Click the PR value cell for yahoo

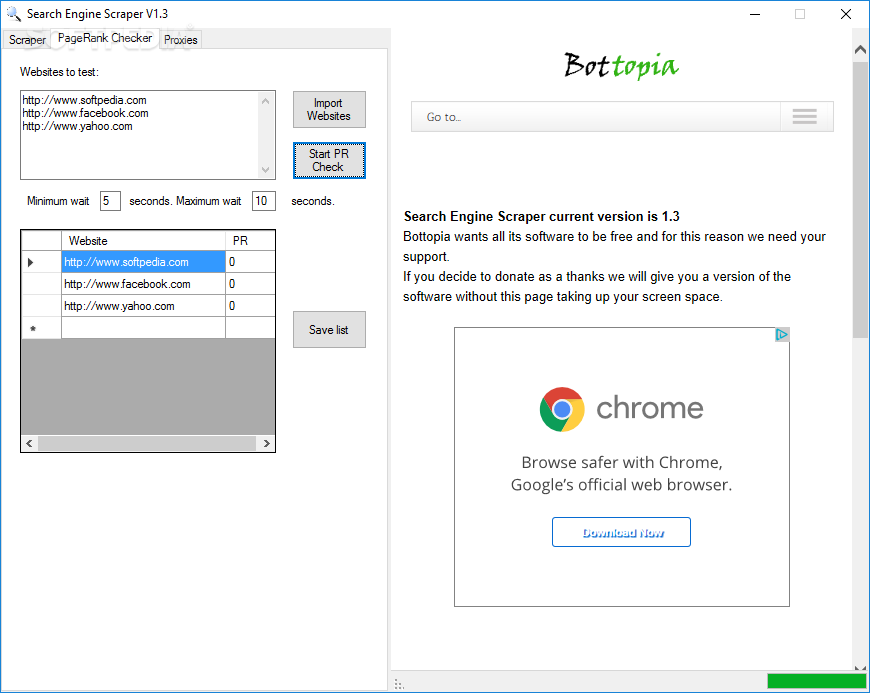(x=250, y=306)
